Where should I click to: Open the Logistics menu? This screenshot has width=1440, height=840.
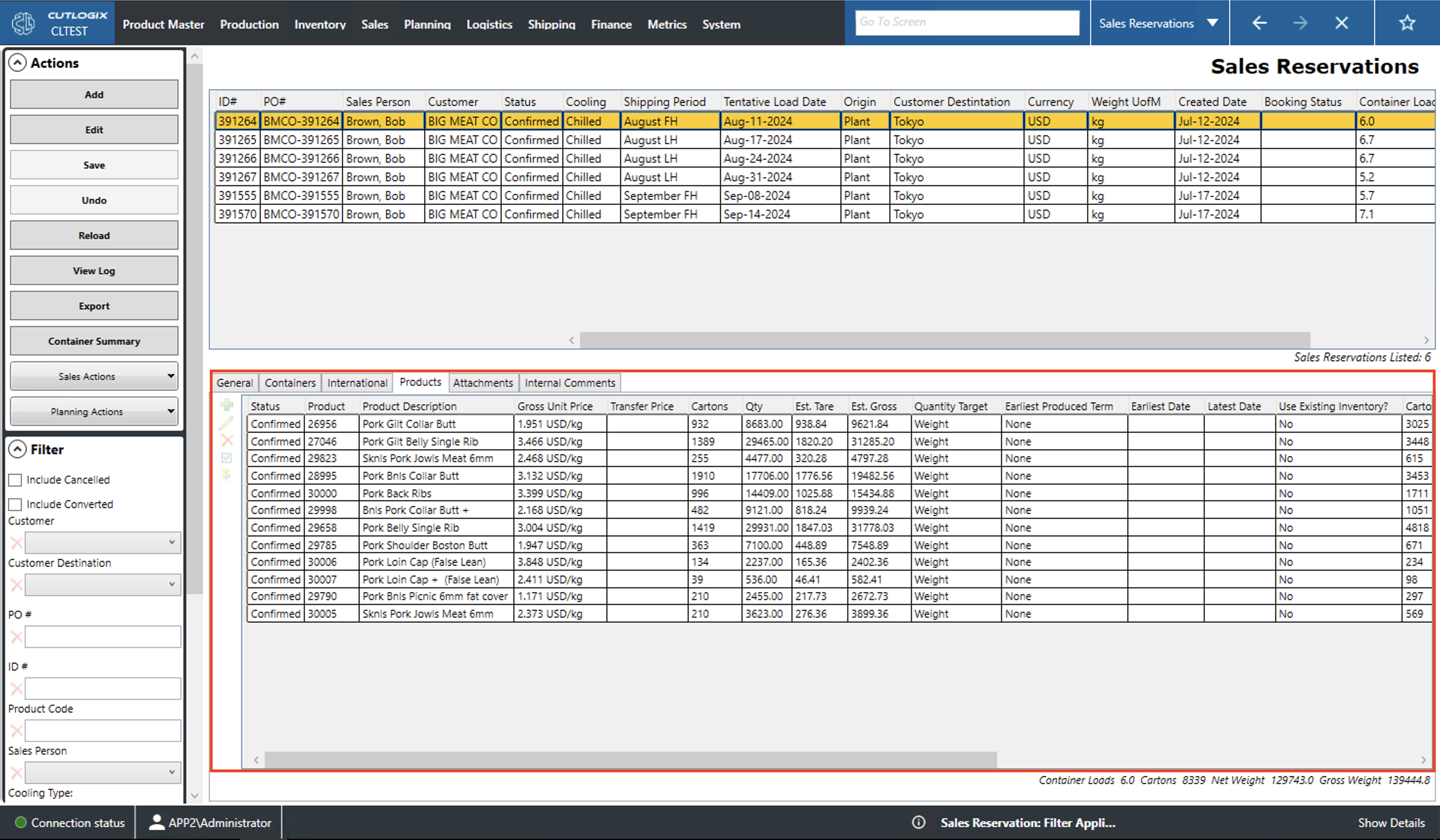point(489,24)
